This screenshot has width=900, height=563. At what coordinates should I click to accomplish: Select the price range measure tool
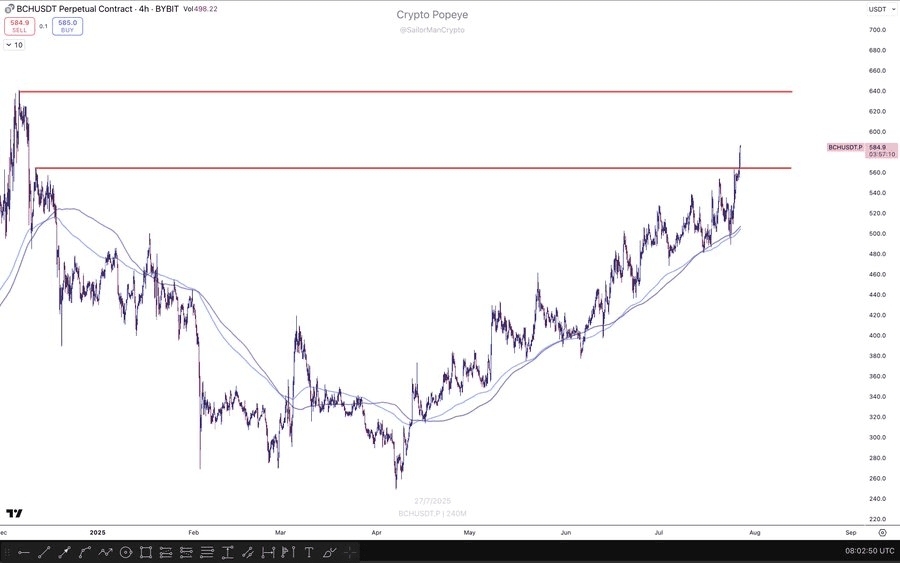(x=228, y=552)
